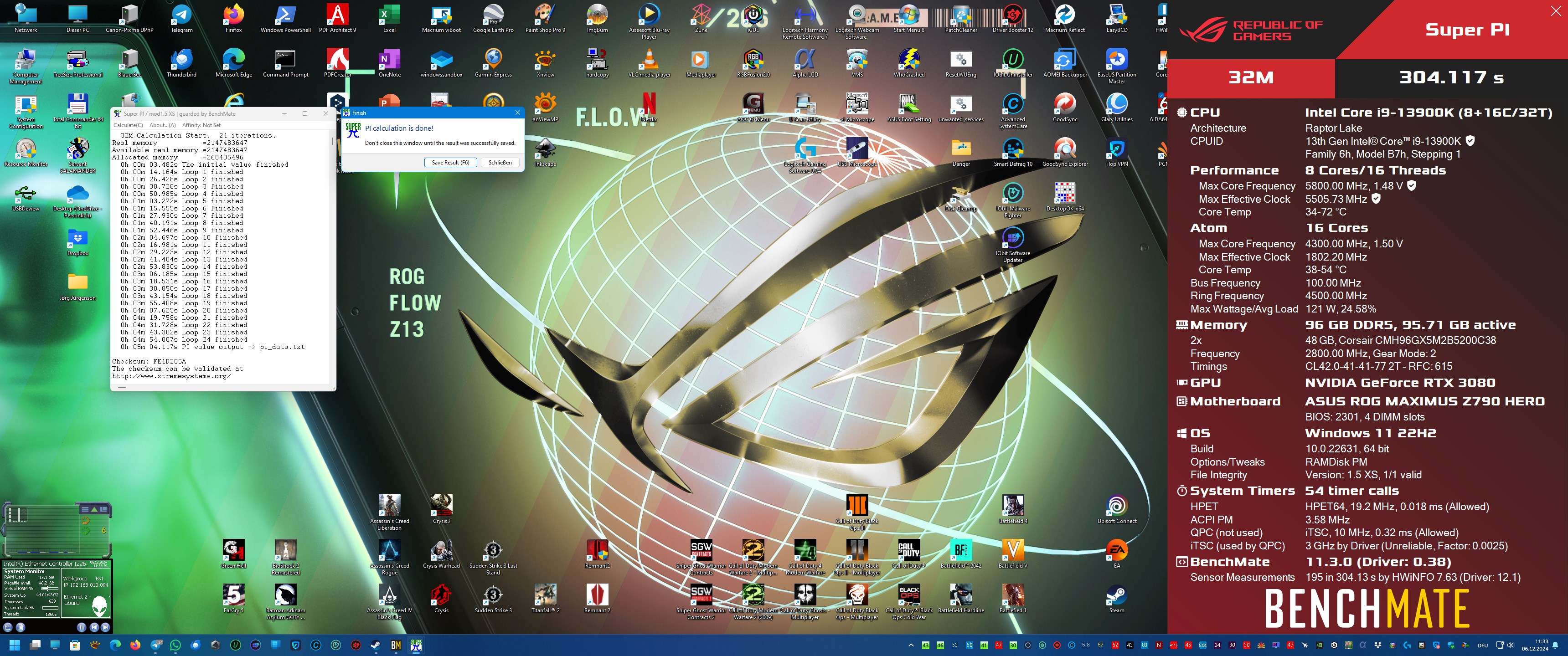Viewport: 1568px width, 656px height.
Task: Open Paint Shop Pro 9 icon
Action: [545, 18]
